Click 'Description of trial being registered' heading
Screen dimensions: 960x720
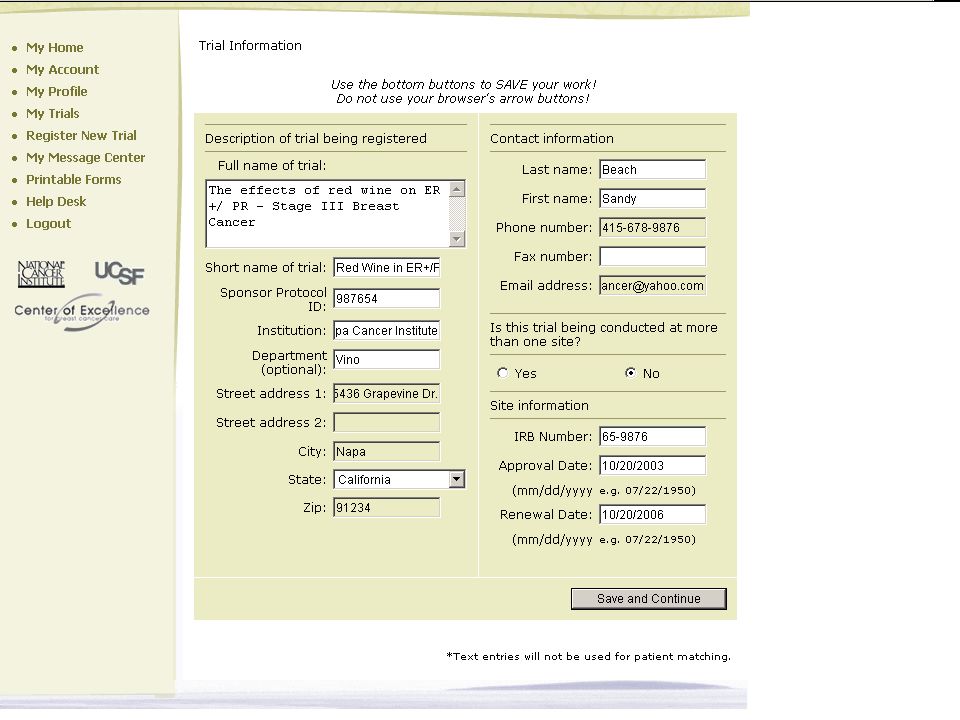(x=316, y=139)
